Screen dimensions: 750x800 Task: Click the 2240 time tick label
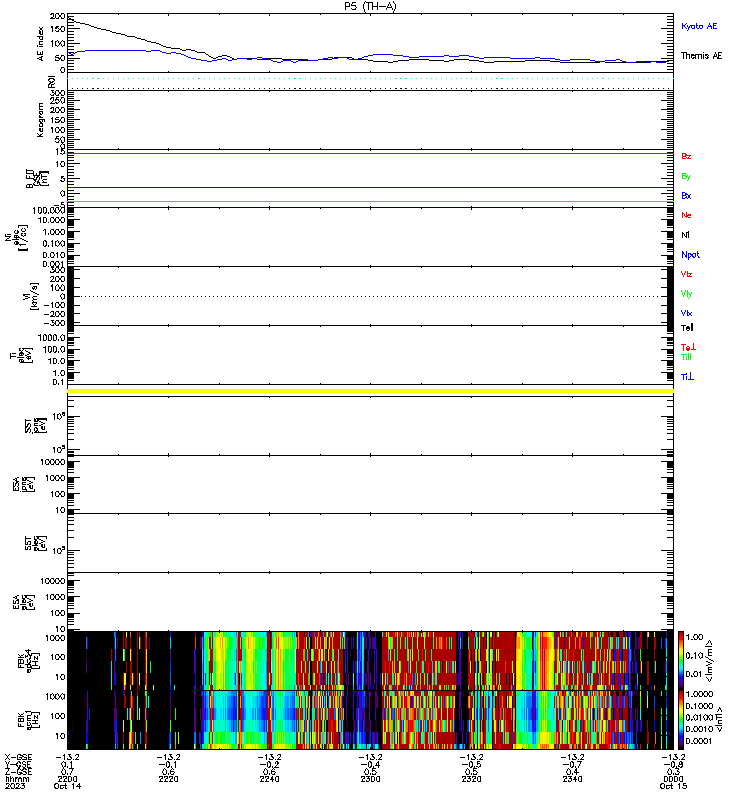pos(269,779)
